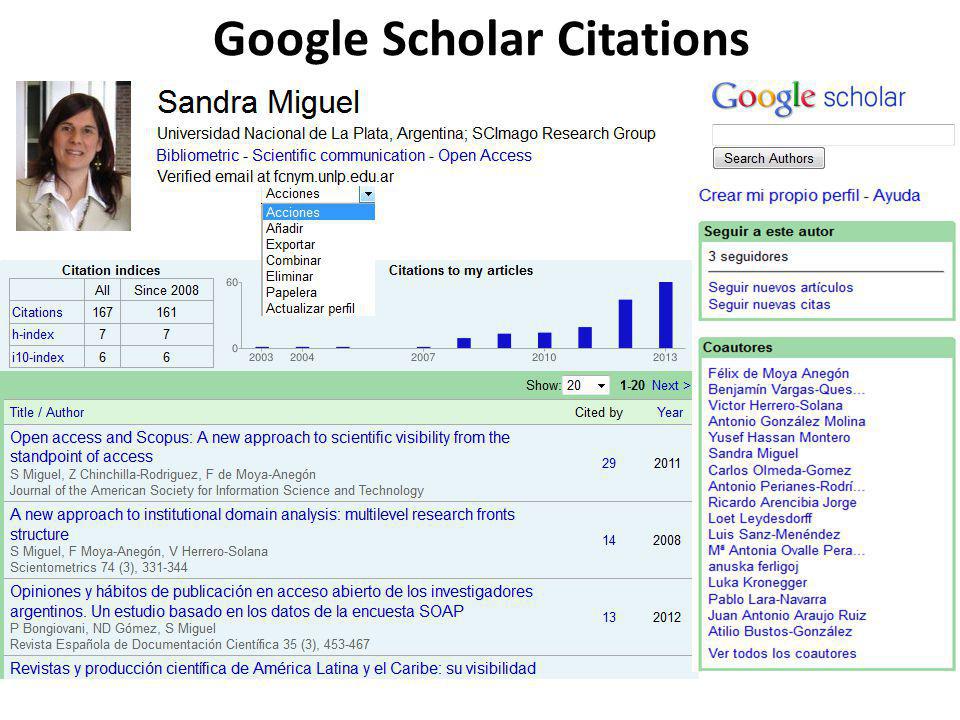Open coauthor Antonio Perianes-Rodrí profile

786,486
